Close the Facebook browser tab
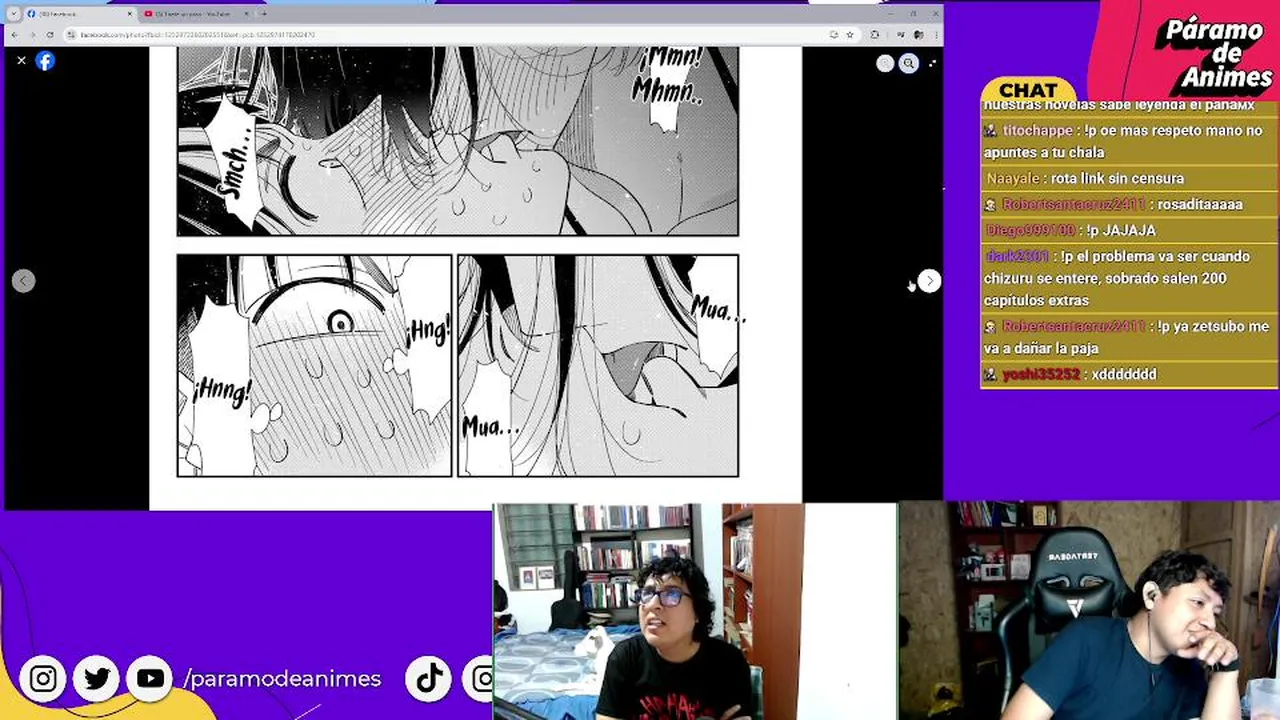Screen dimensions: 1280x720 click(129, 14)
